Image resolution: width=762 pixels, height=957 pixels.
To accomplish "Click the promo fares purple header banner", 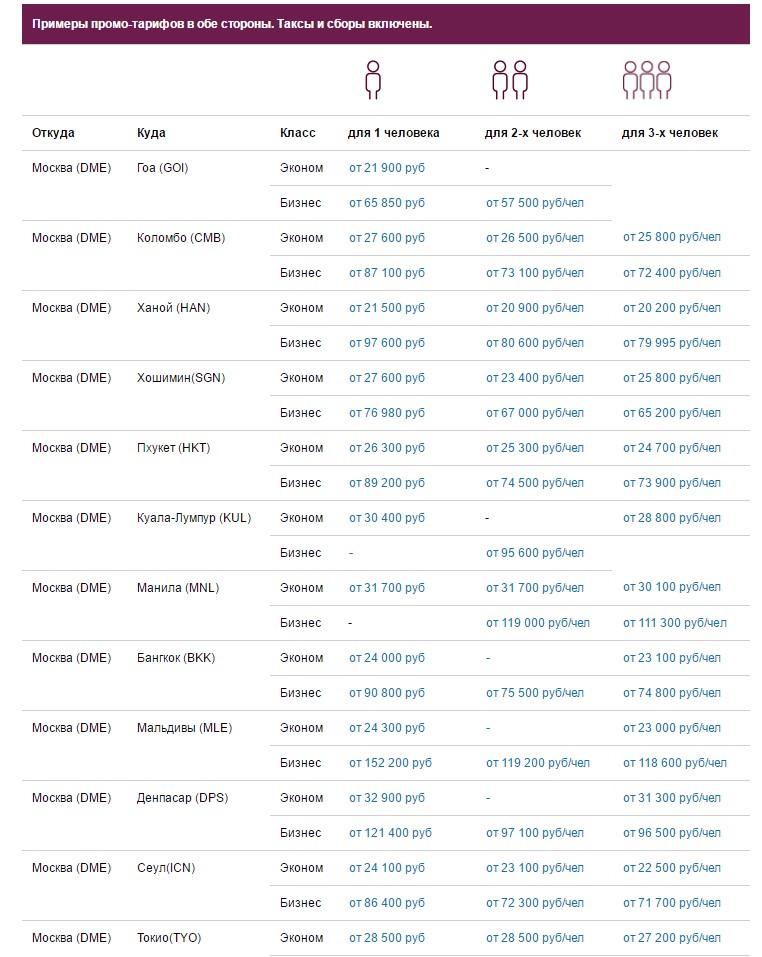I will (x=385, y=23).
